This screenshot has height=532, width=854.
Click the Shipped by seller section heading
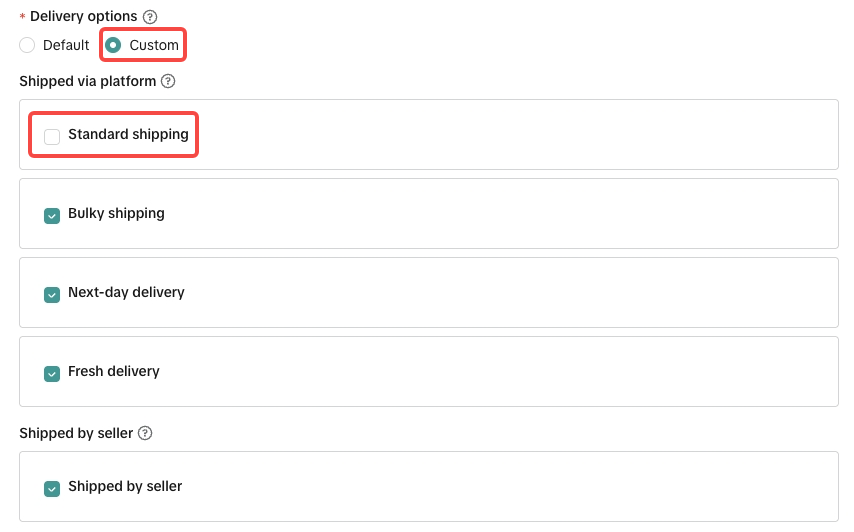point(76,433)
